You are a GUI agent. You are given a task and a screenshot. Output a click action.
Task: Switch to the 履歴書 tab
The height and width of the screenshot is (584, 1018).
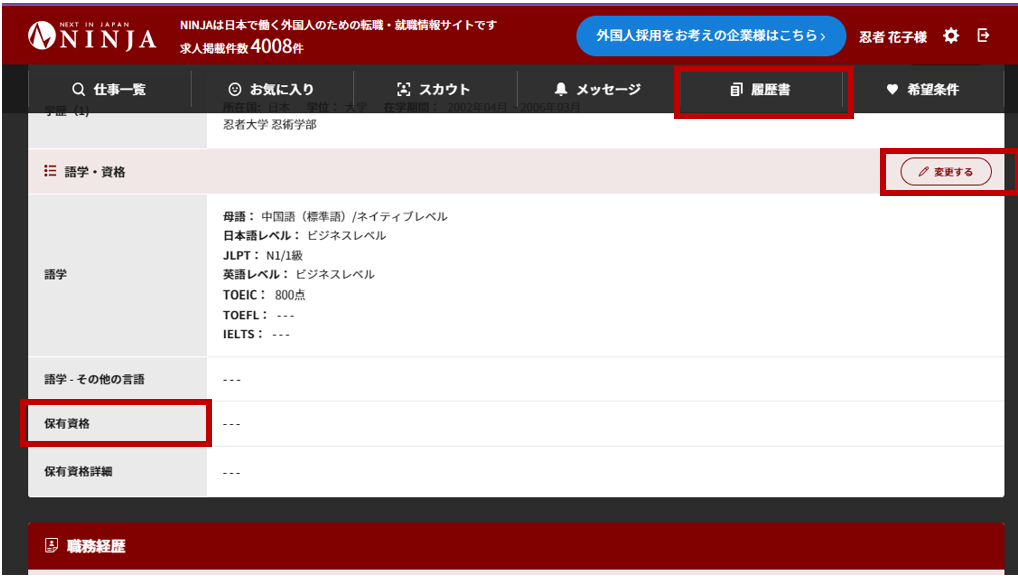tap(762, 88)
